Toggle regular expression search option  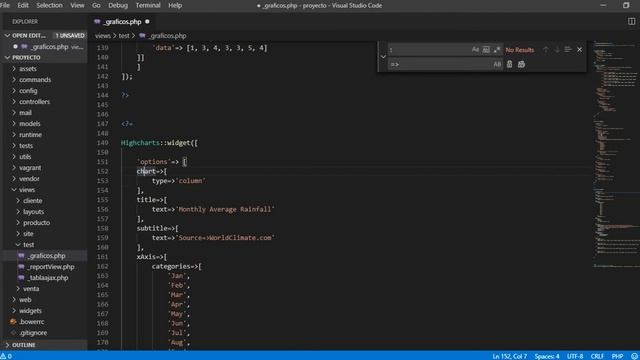496,50
